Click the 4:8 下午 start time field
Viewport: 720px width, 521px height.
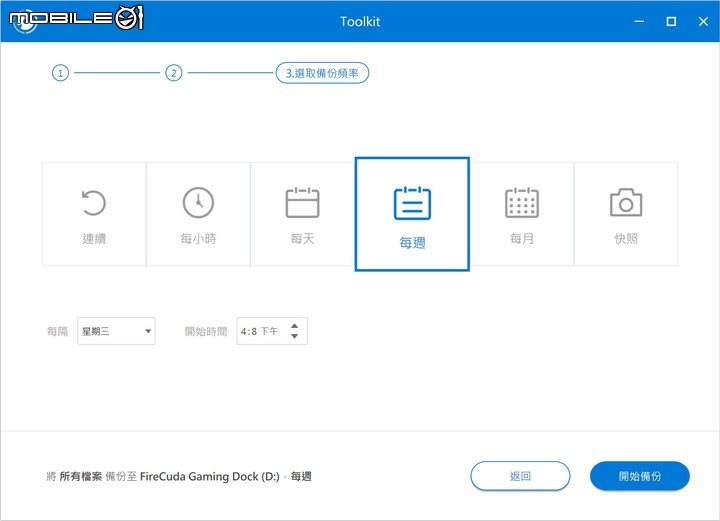pyautogui.click(x=272, y=331)
